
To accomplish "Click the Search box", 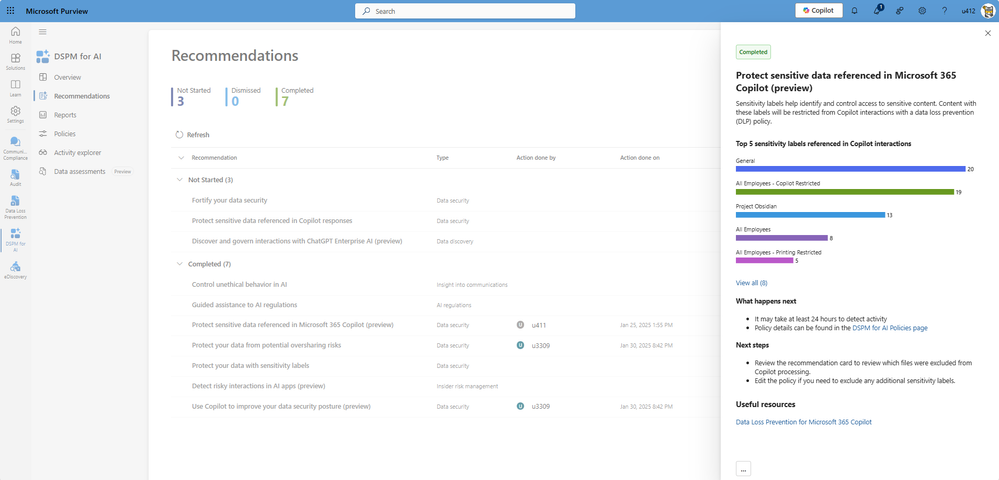I will tap(465, 11).
